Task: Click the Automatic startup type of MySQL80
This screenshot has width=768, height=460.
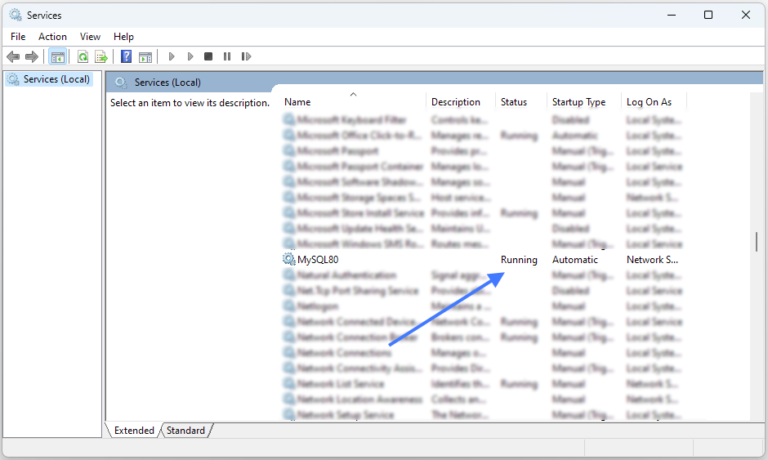Action: pos(575,260)
